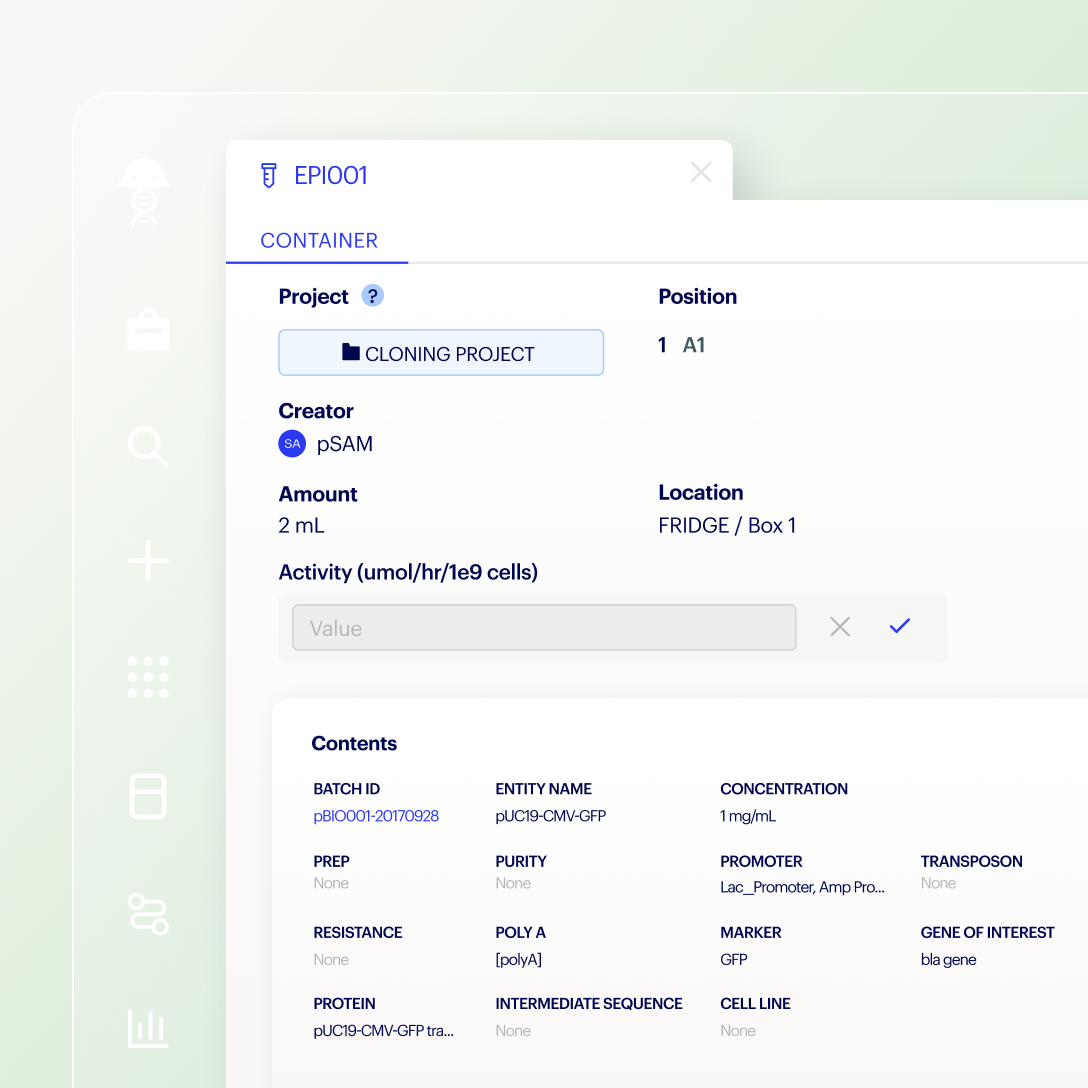Screen dimensions: 1088x1088
Task: Click the creator name pSAM
Action: [x=344, y=444]
